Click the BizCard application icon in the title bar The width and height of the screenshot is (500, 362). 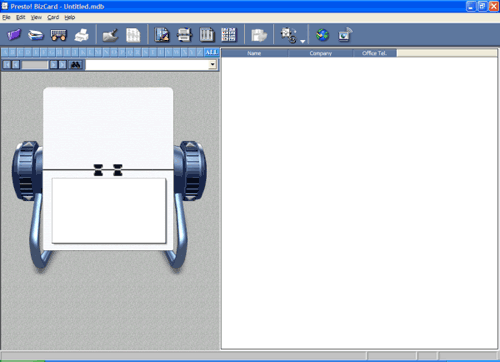5,6
